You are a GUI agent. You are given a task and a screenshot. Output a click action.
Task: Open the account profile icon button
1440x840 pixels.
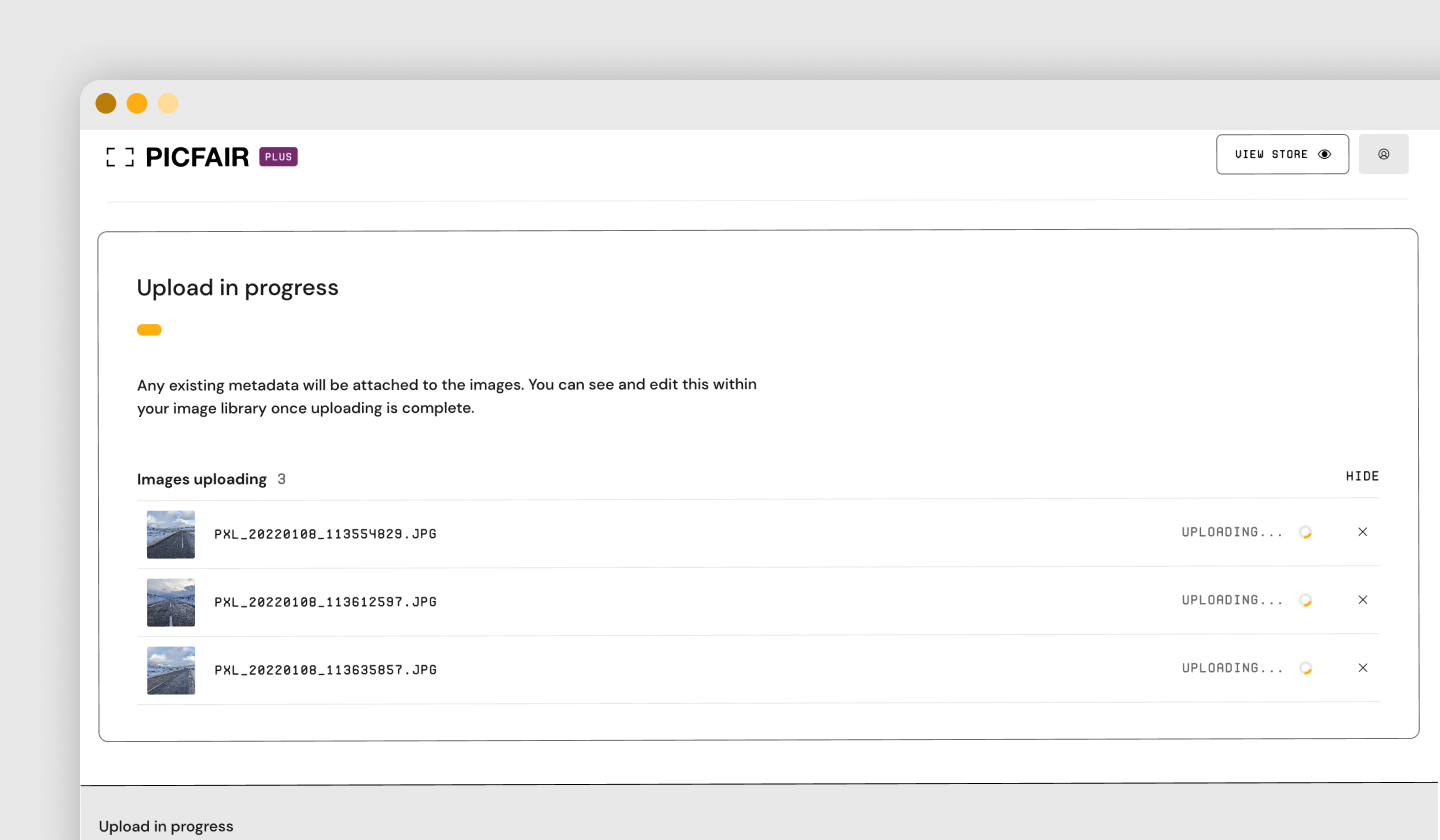coord(1384,154)
